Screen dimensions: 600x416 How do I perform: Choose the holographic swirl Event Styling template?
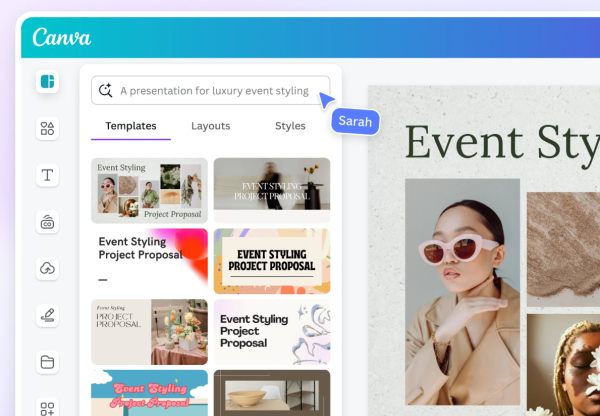click(272, 332)
